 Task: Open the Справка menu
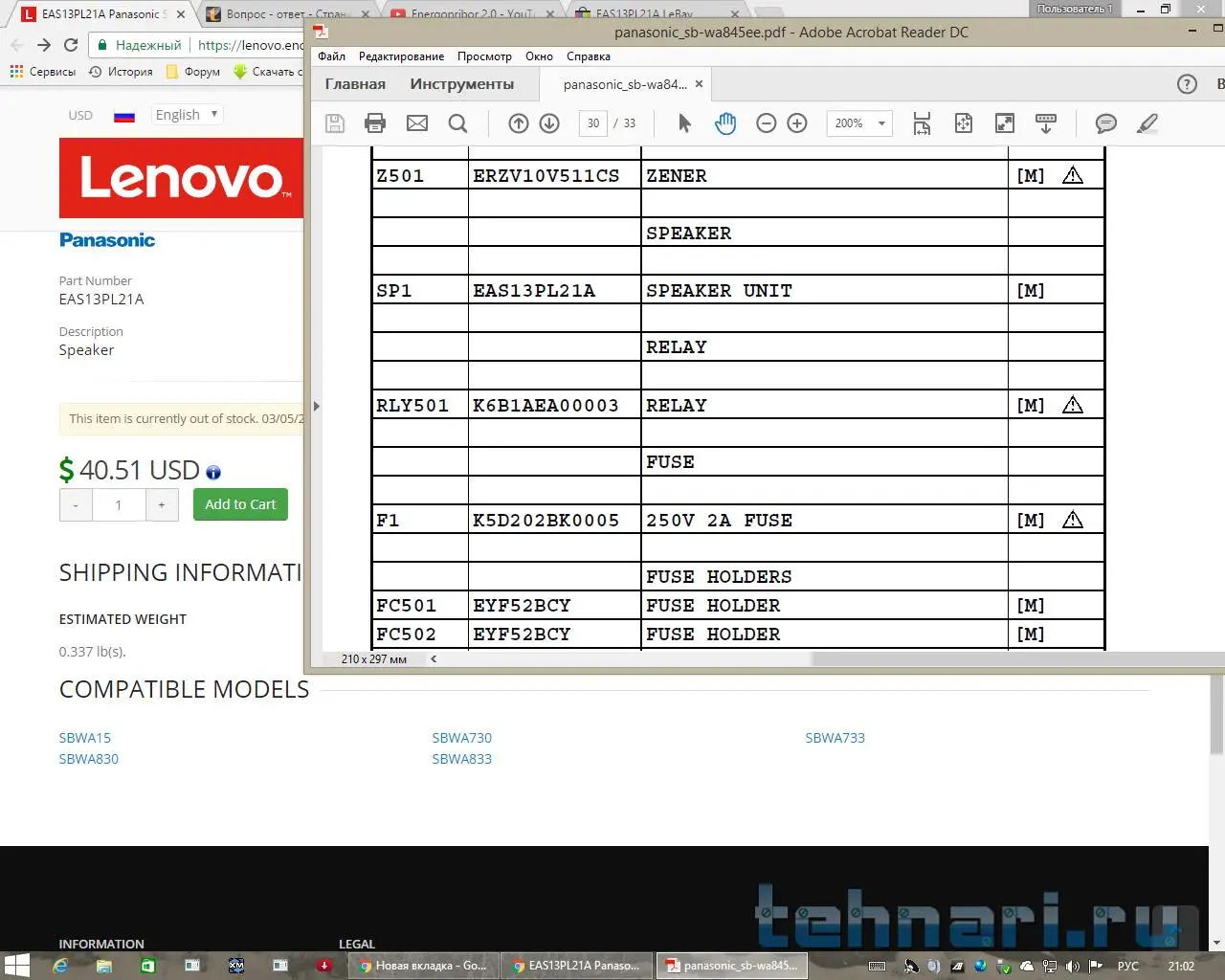click(589, 56)
